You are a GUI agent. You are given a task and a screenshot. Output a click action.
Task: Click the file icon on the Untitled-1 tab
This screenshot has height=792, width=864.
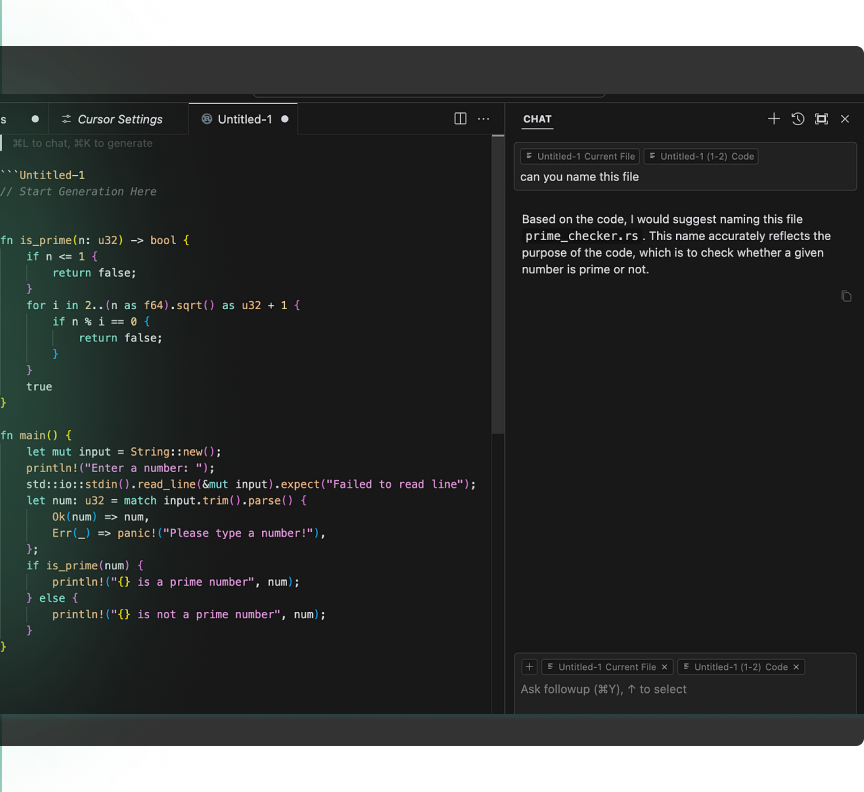click(207, 119)
